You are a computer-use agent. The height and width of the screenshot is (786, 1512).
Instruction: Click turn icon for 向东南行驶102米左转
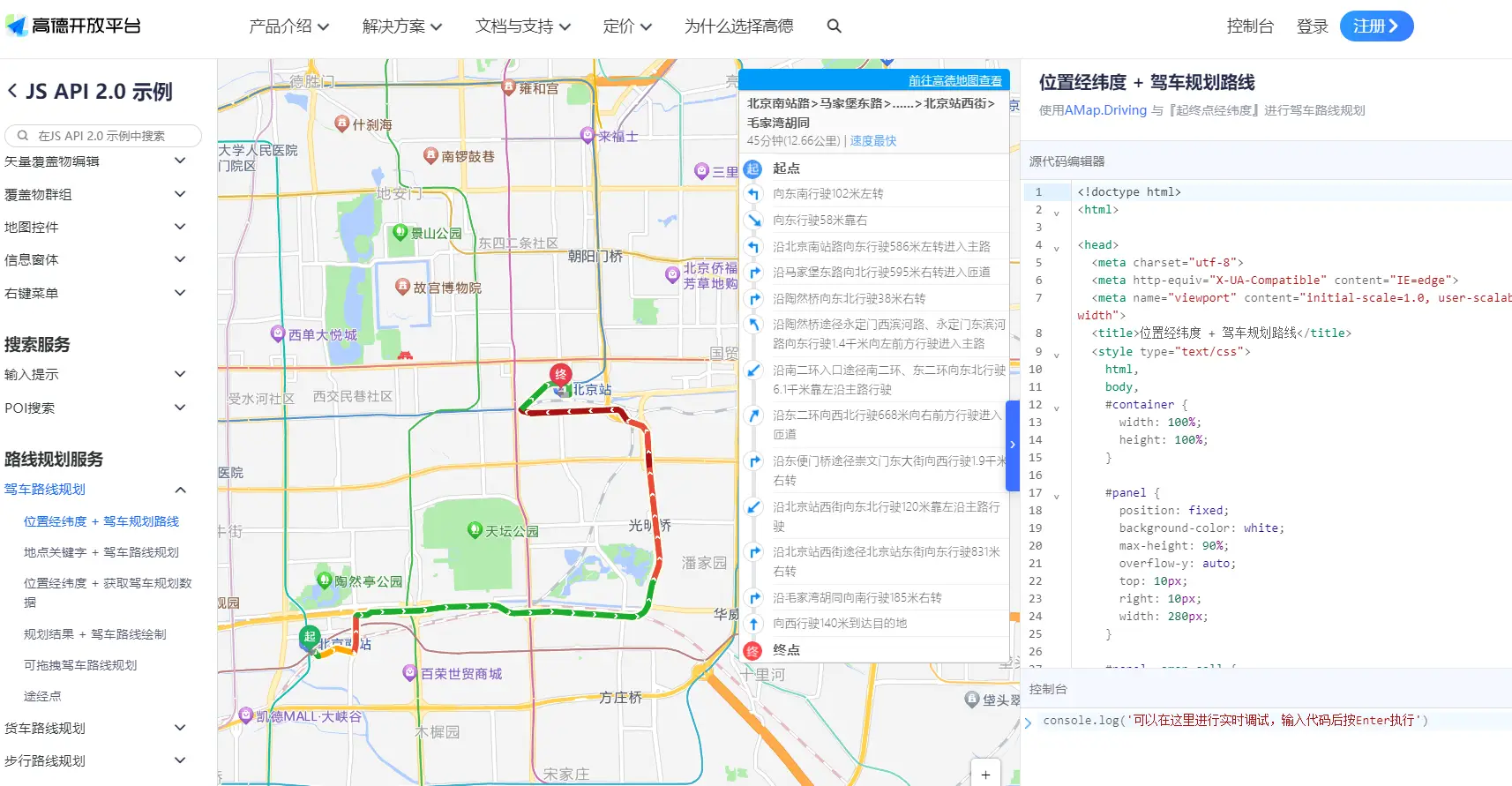(x=753, y=193)
